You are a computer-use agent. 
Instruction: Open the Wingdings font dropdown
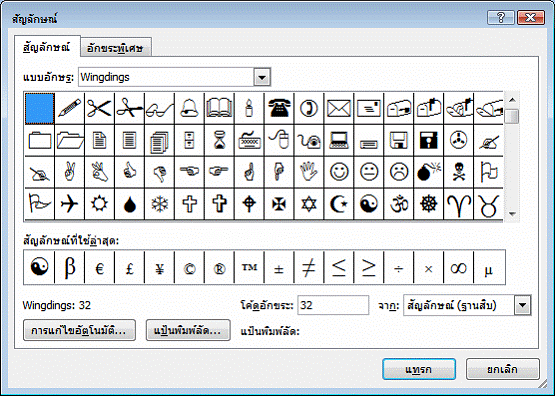pos(262,77)
